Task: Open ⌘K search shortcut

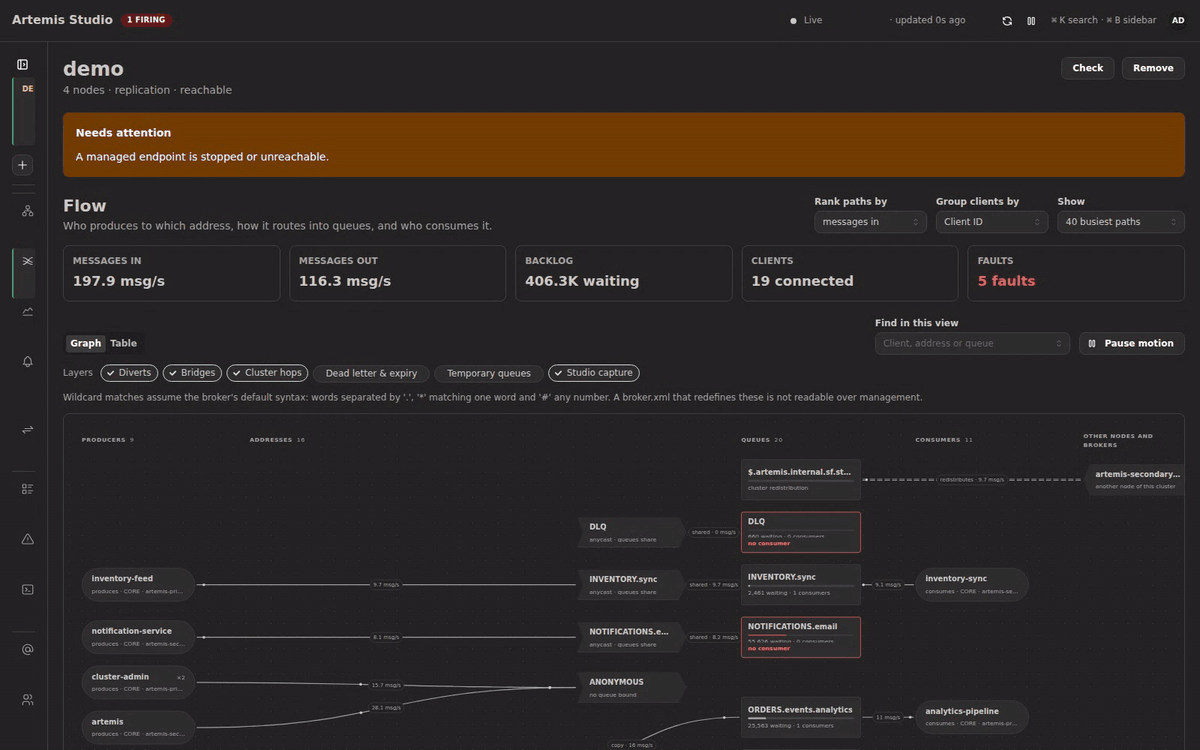Action: (x=1073, y=20)
